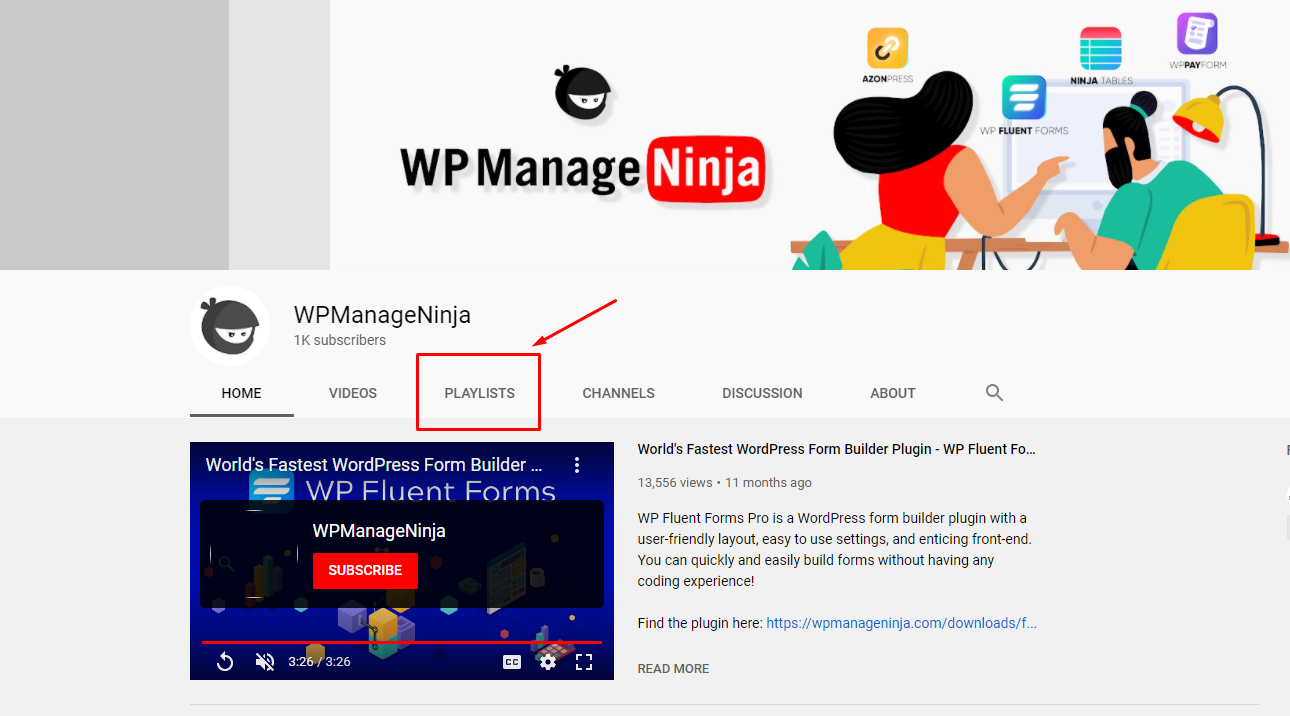Enter fullscreen mode in the video player
Screen dimensions: 1290x716
coord(584,662)
